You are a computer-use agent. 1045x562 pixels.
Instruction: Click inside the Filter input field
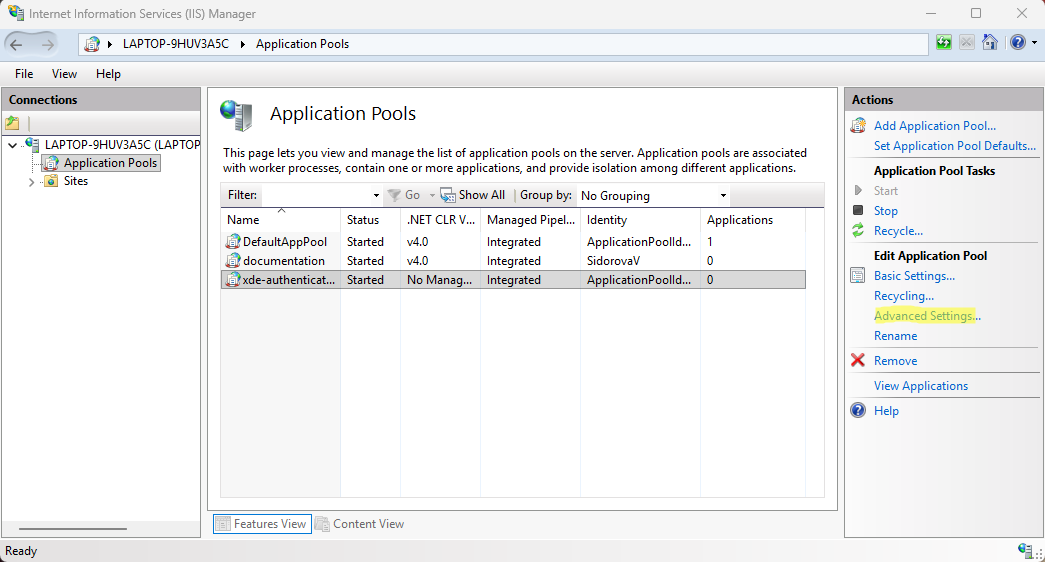[x=316, y=195]
